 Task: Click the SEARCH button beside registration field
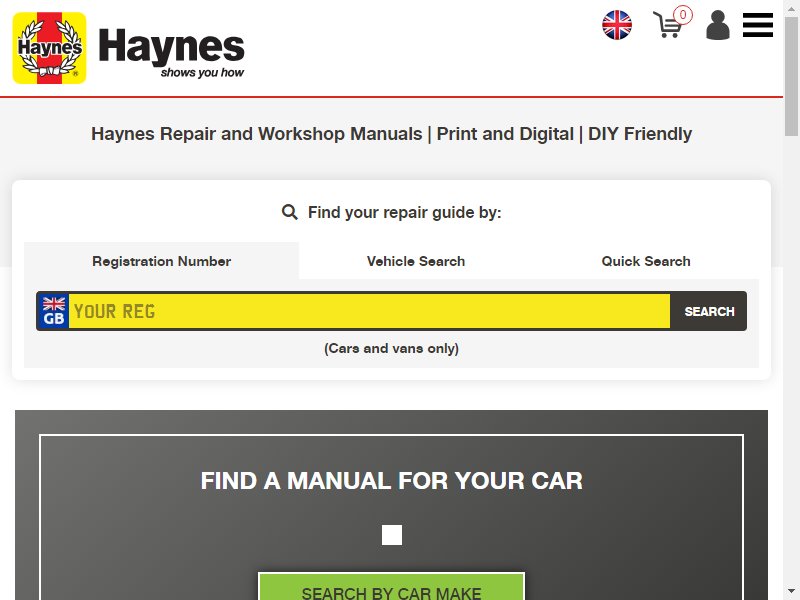click(709, 311)
